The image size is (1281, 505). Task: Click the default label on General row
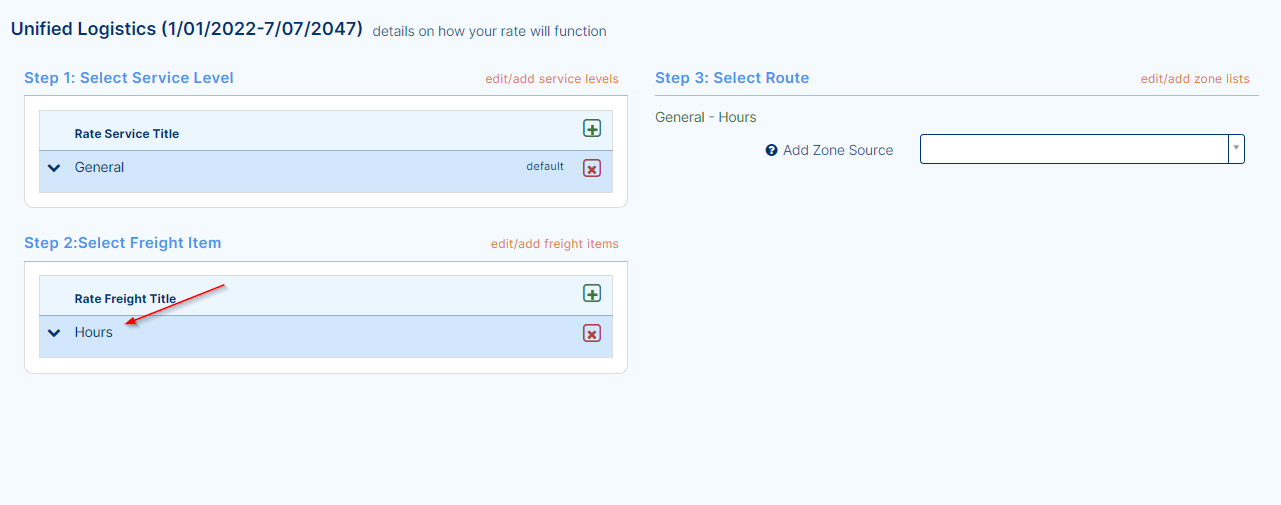click(x=545, y=166)
